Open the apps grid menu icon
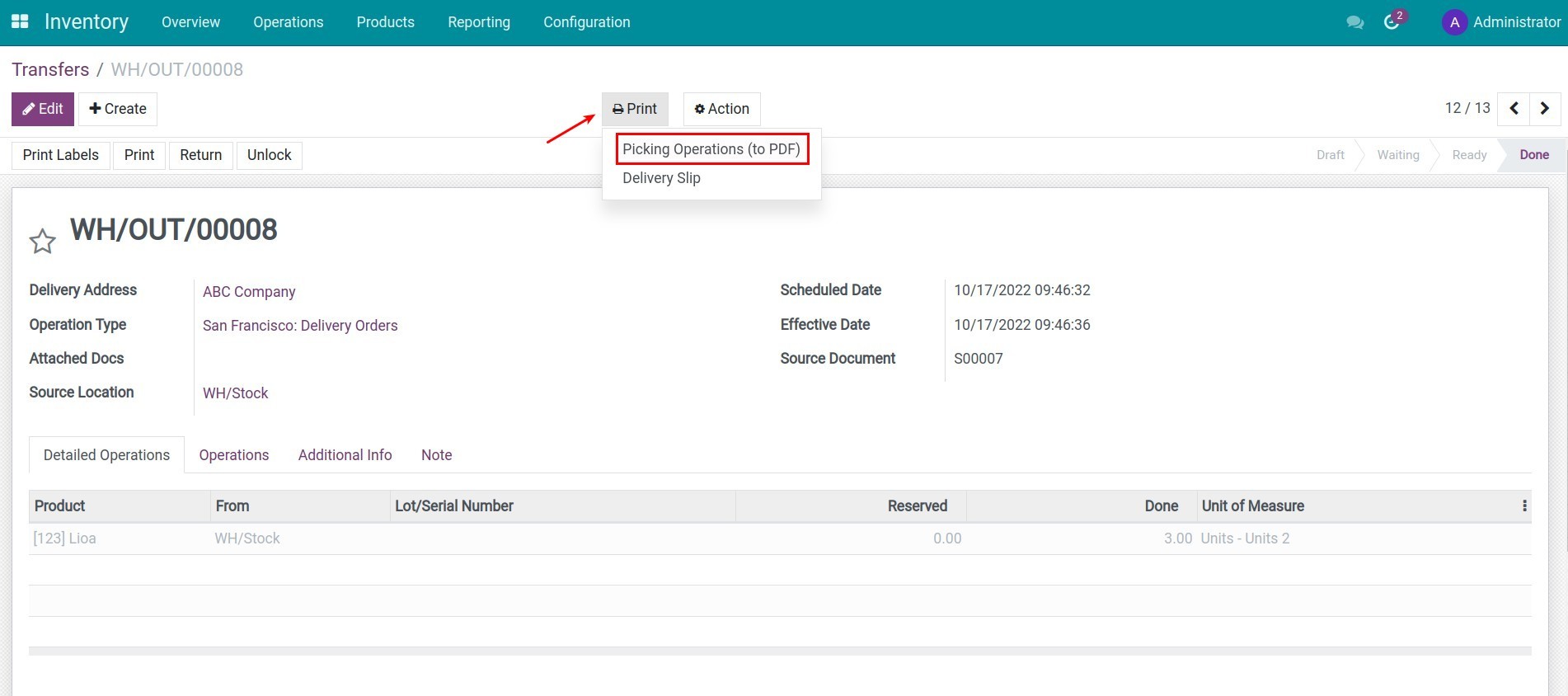This screenshot has width=1568, height=696. (x=20, y=22)
